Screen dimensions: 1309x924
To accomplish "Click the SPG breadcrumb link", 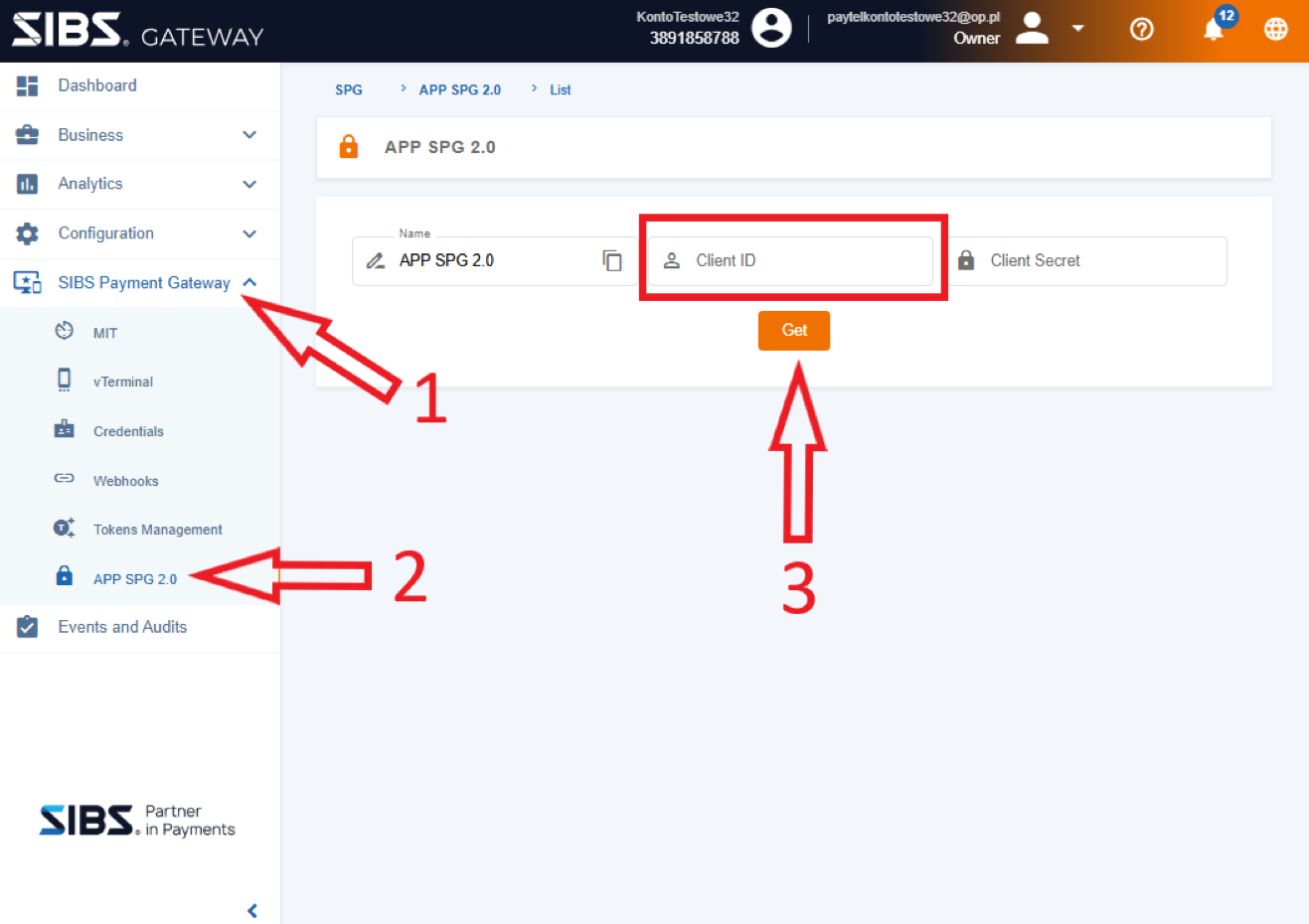I will point(349,89).
